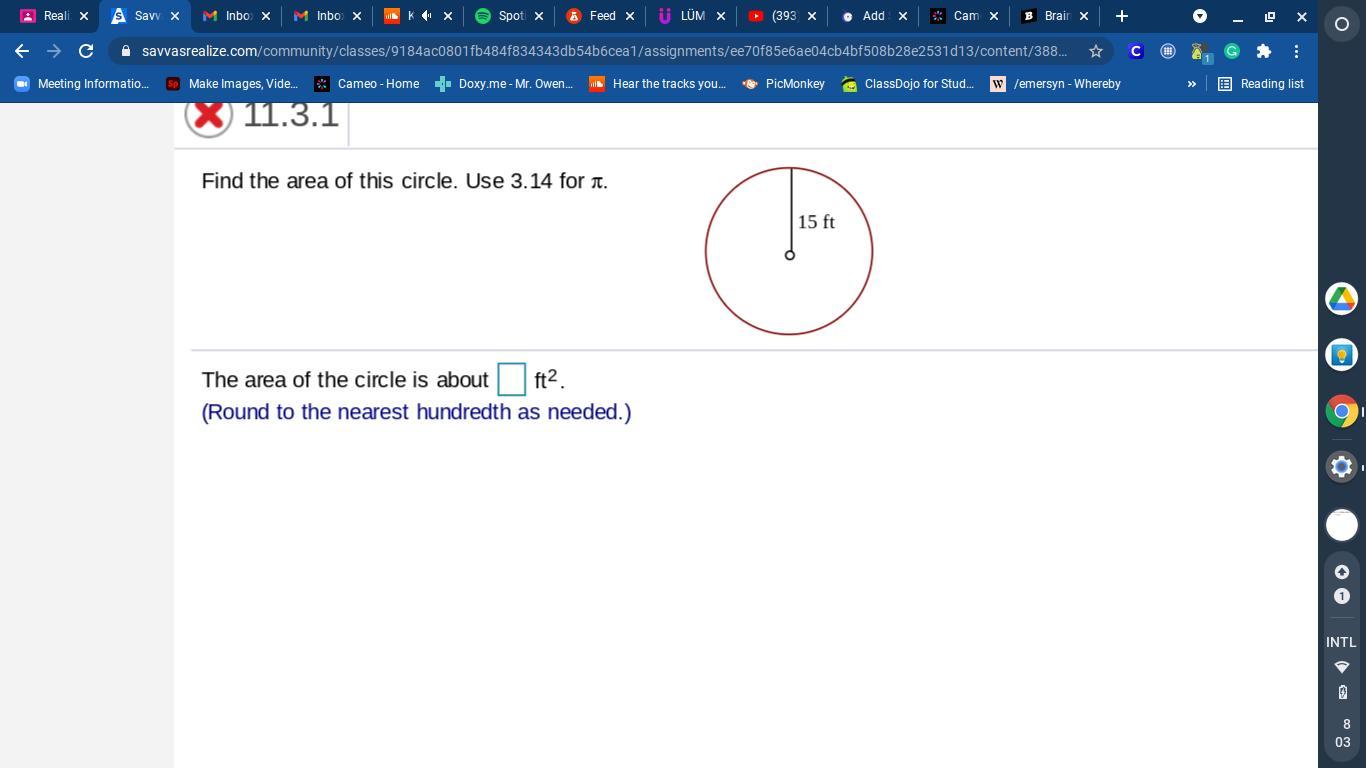Open the Doxy.me - Mr. Owen bookmark
The width and height of the screenshot is (1366, 768).
pyautogui.click(x=504, y=84)
